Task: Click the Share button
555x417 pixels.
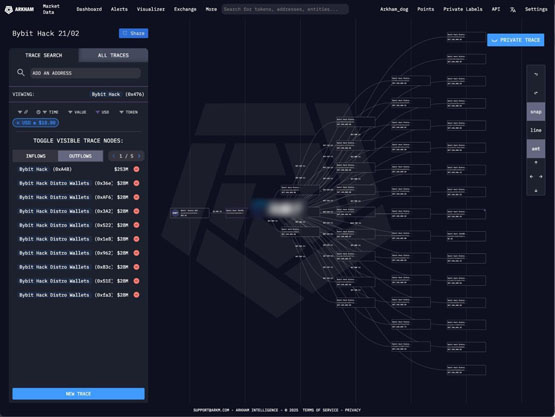Action: coord(133,33)
